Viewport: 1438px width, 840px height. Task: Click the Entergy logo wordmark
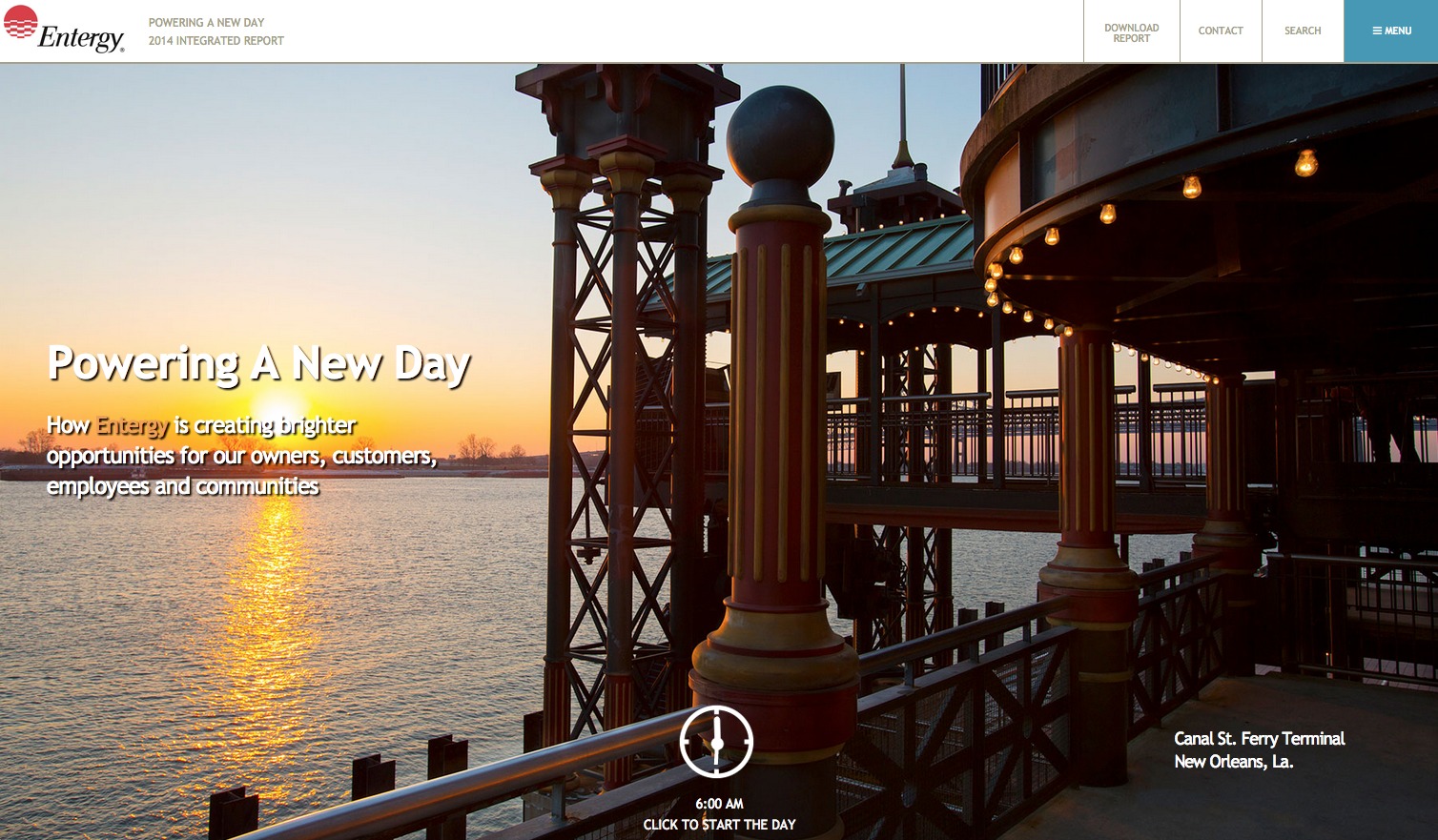click(81, 38)
